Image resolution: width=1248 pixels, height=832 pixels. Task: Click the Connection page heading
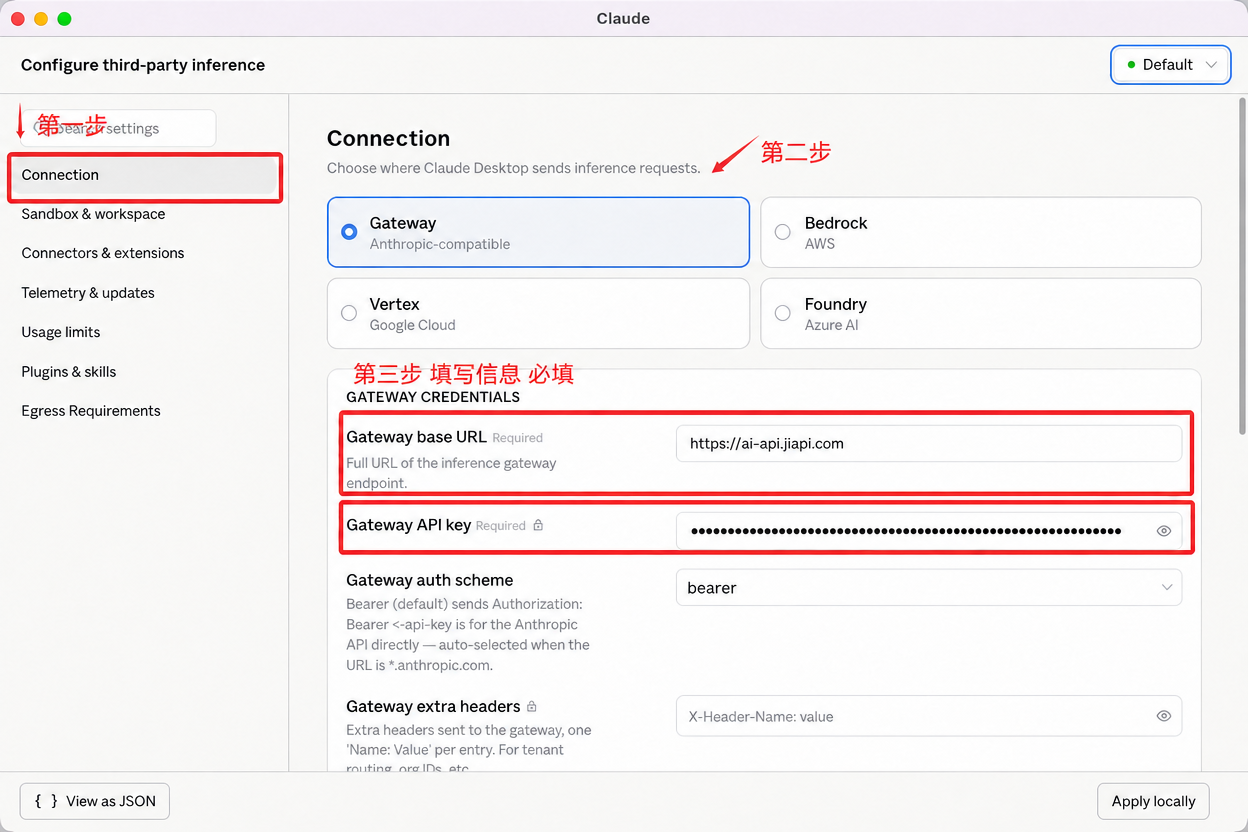[x=388, y=138]
